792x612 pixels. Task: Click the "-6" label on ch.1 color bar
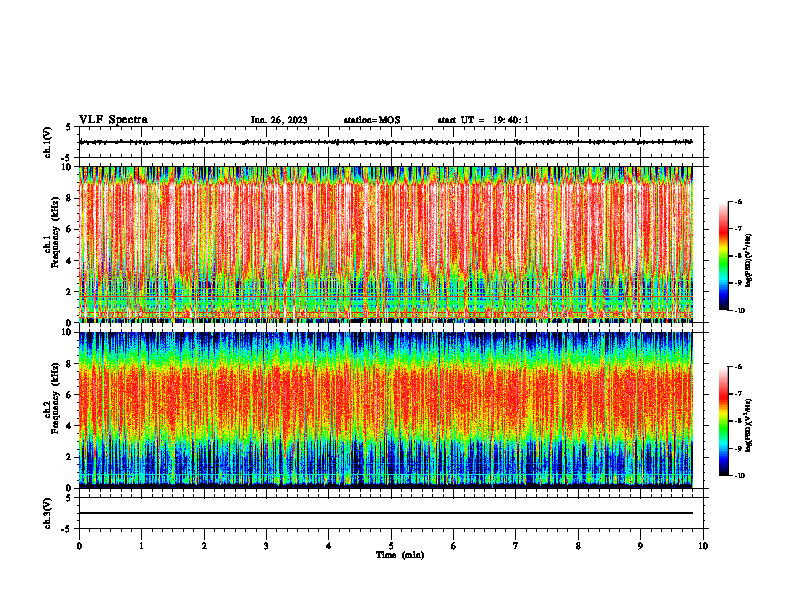pos(737,202)
